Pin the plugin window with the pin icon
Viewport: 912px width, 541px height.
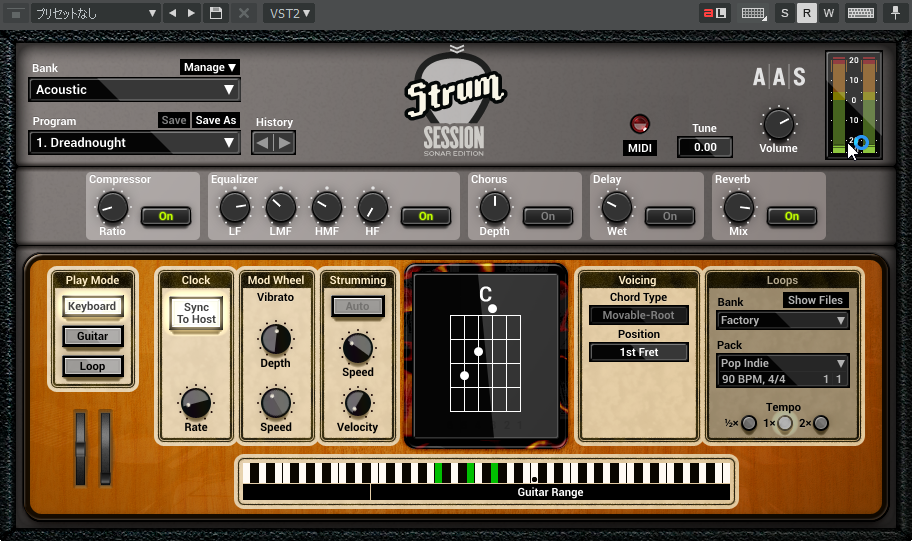[895, 13]
